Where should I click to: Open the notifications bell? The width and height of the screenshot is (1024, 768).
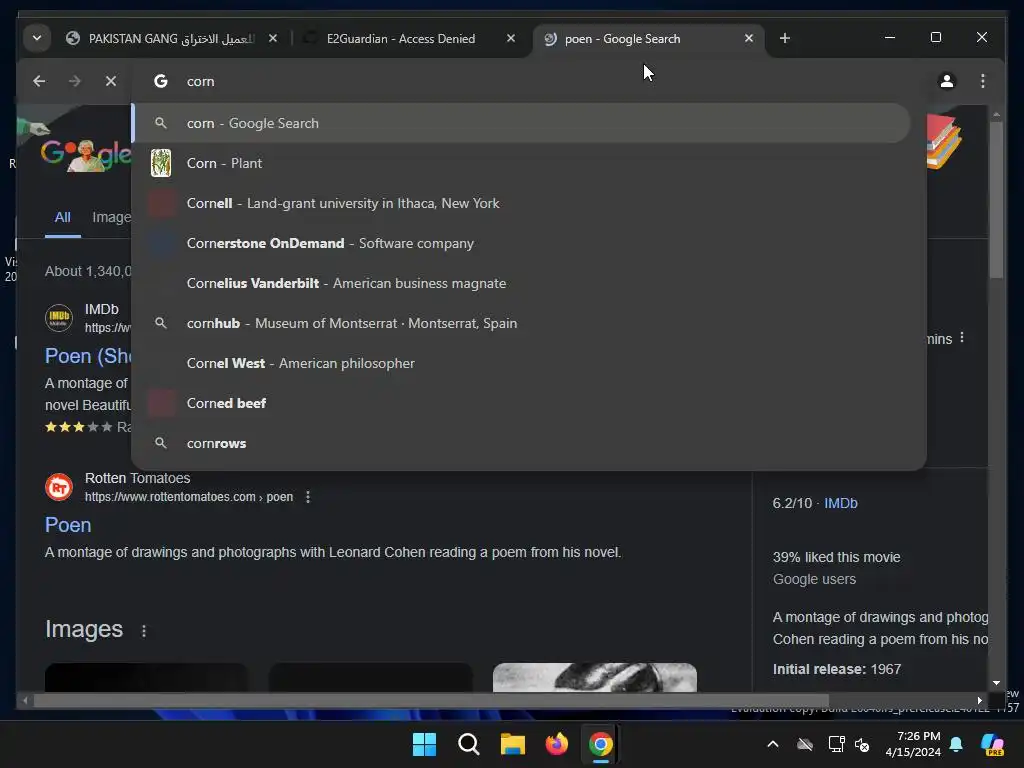pyautogui.click(x=956, y=744)
